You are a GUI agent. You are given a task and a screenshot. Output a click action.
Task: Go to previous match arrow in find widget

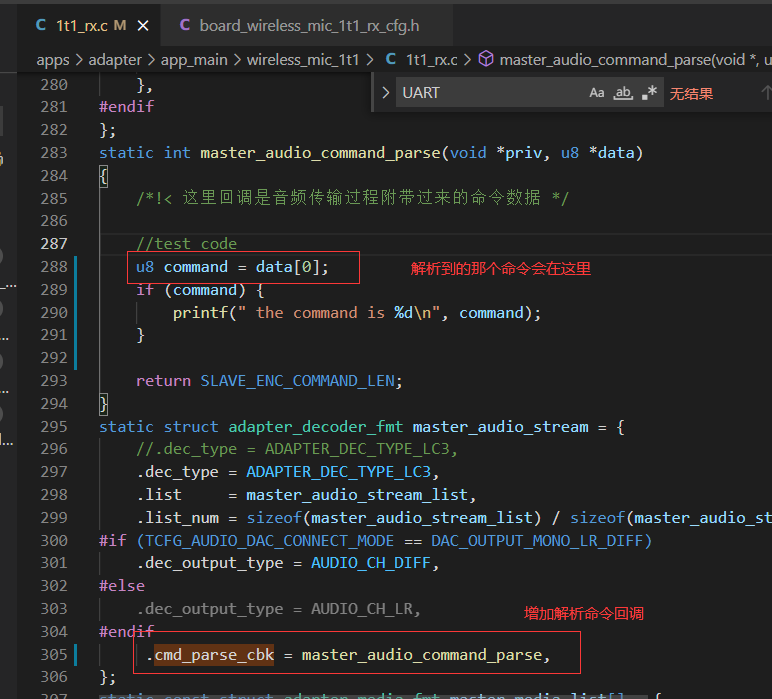tap(766, 93)
